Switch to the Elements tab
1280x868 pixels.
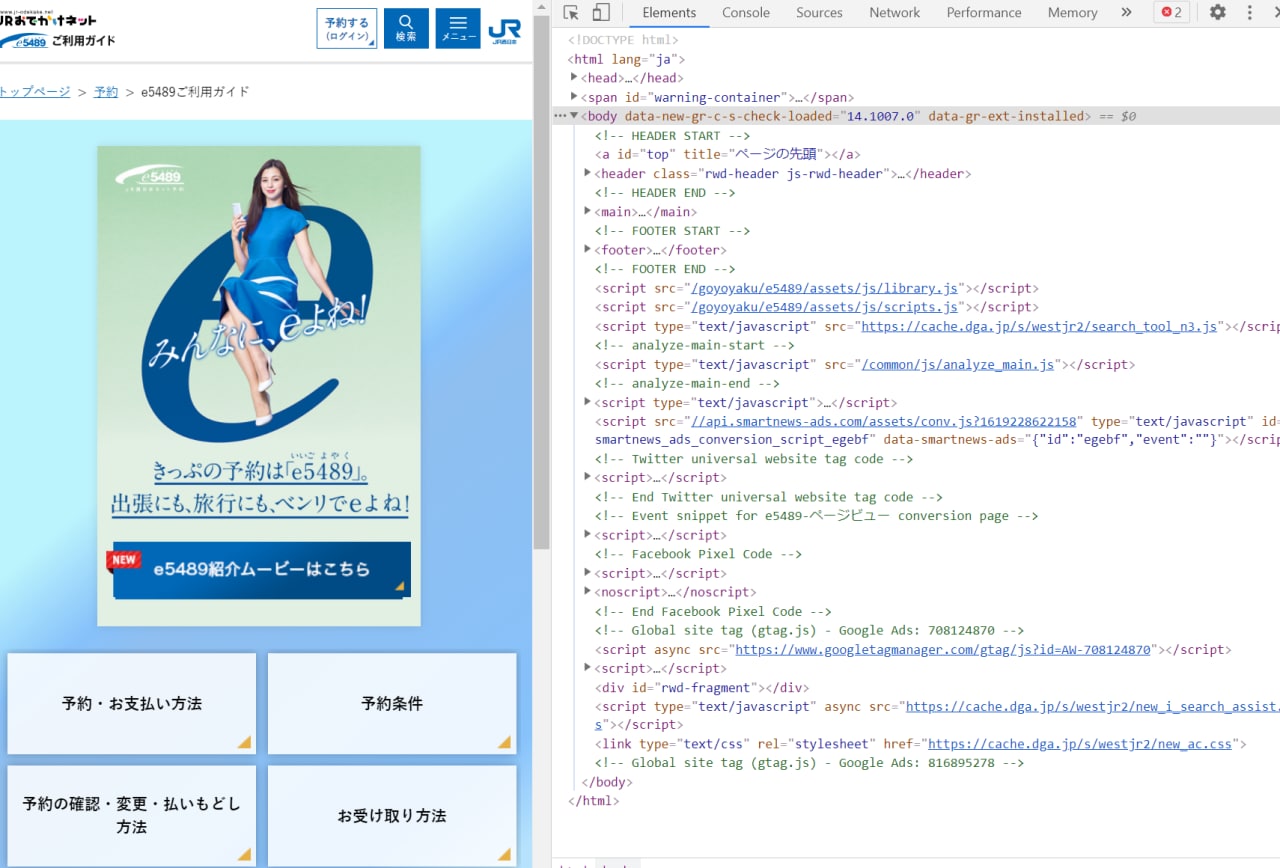click(669, 13)
